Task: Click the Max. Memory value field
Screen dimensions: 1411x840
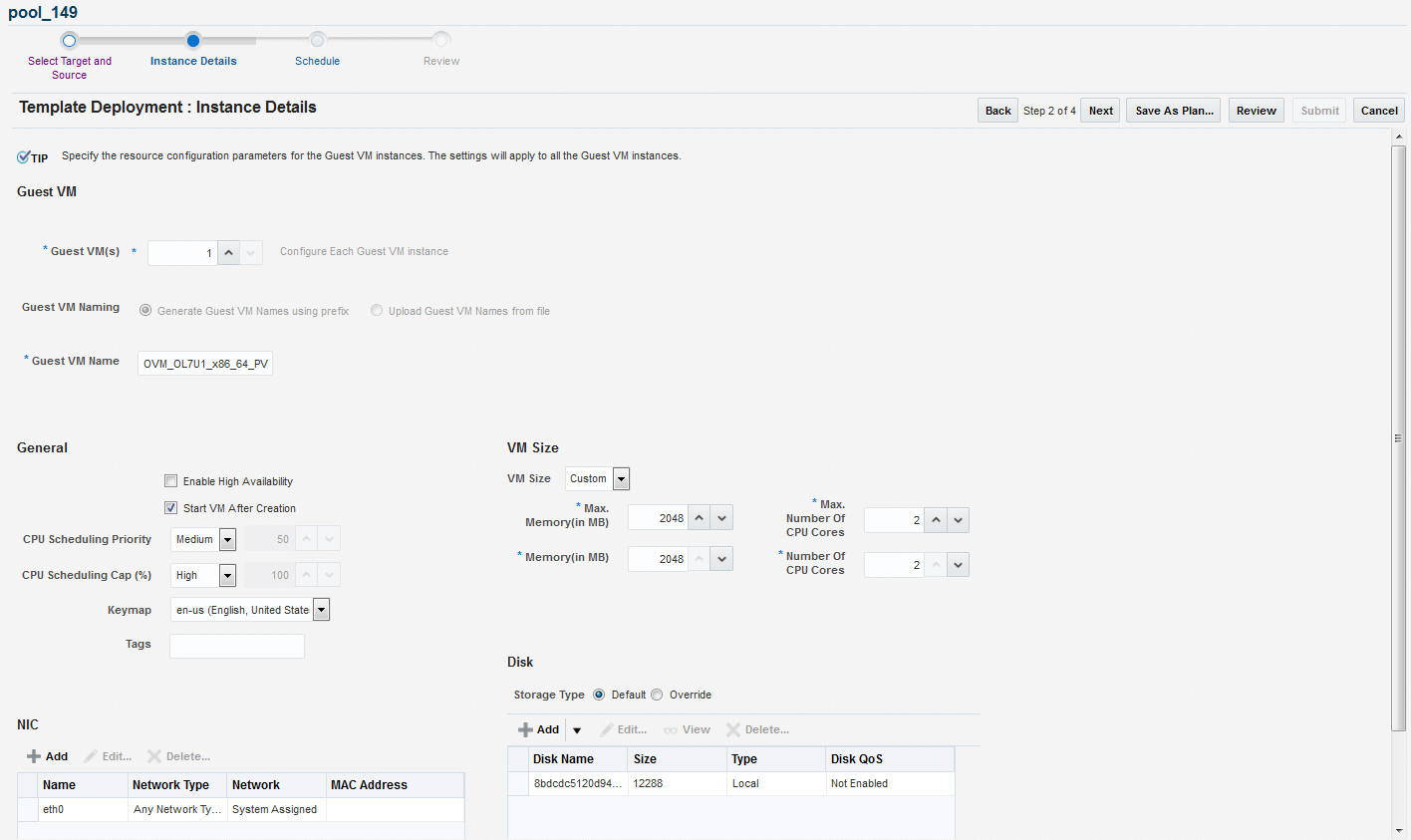Action: tap(658, 517)
